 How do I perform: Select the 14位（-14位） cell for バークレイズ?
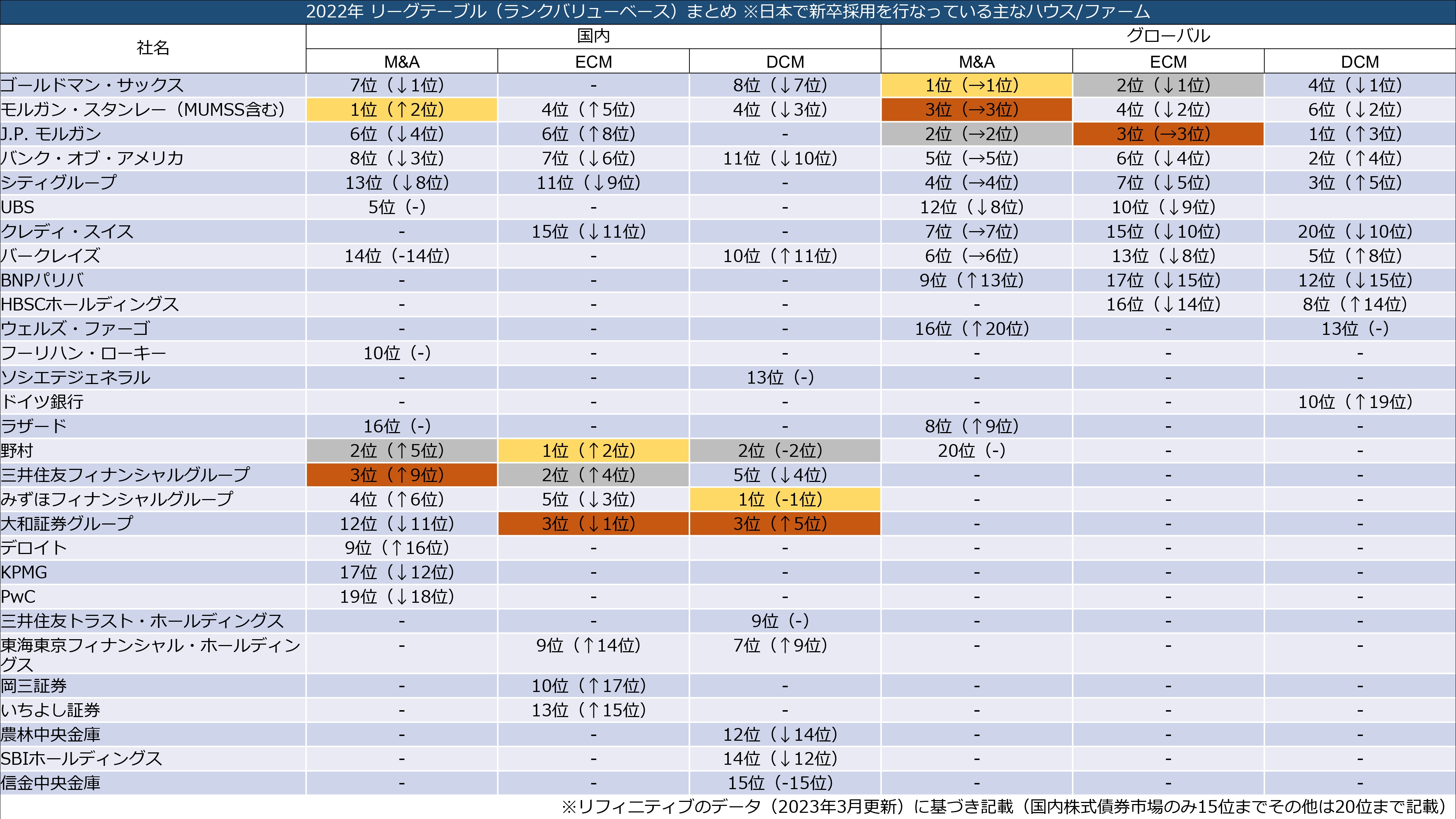pos(401,256)
